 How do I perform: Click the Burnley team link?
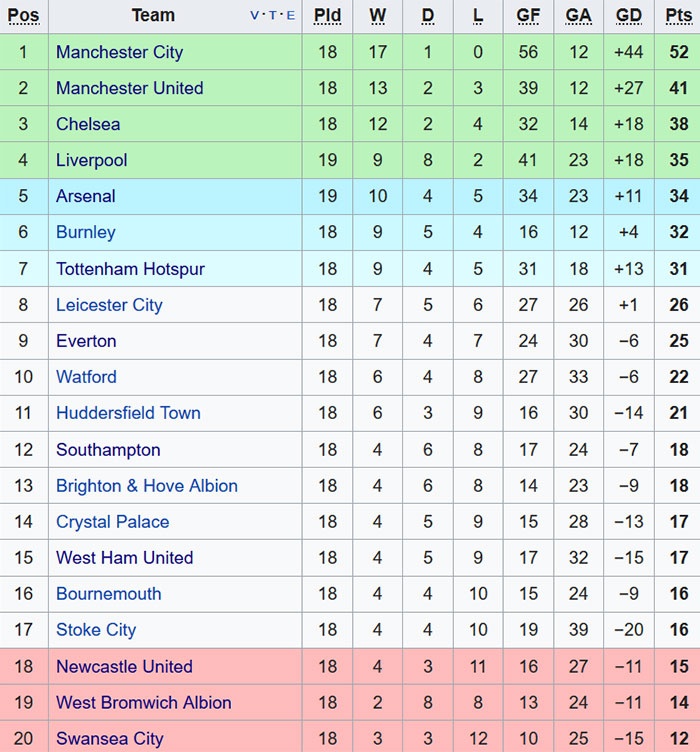coord(85,232)
